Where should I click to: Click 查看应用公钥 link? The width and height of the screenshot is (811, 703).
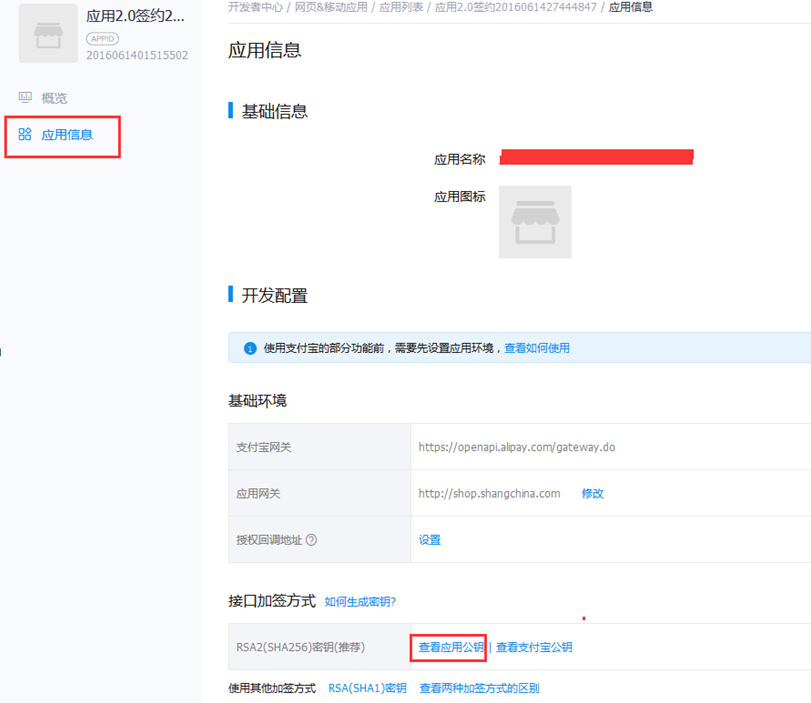pos(451,647)
